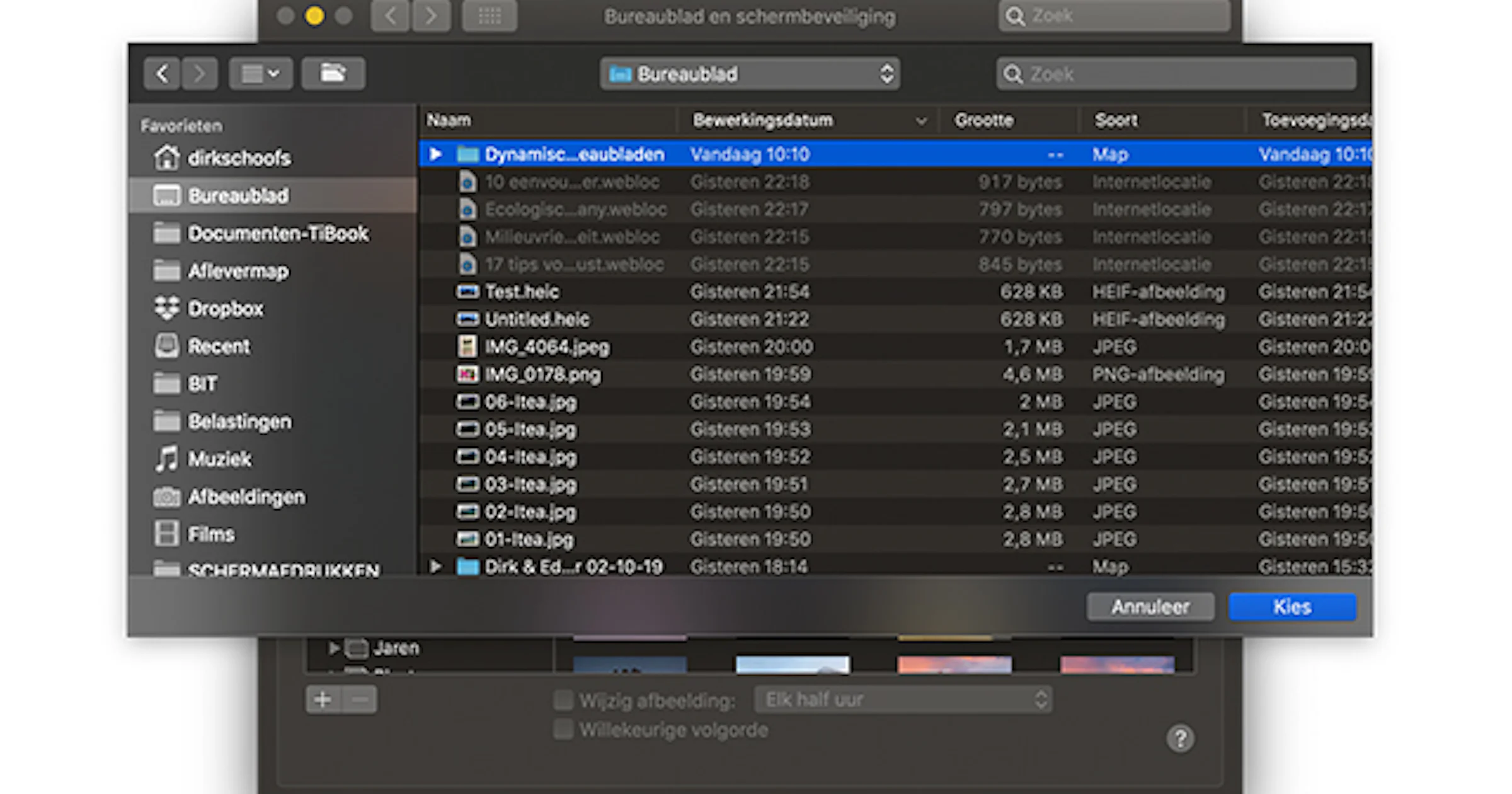Viewport: 1512px width, 794px height.
Task: Toggle Wijzig afbeelding checkbox in preferences window
Action: click(563, 699)
